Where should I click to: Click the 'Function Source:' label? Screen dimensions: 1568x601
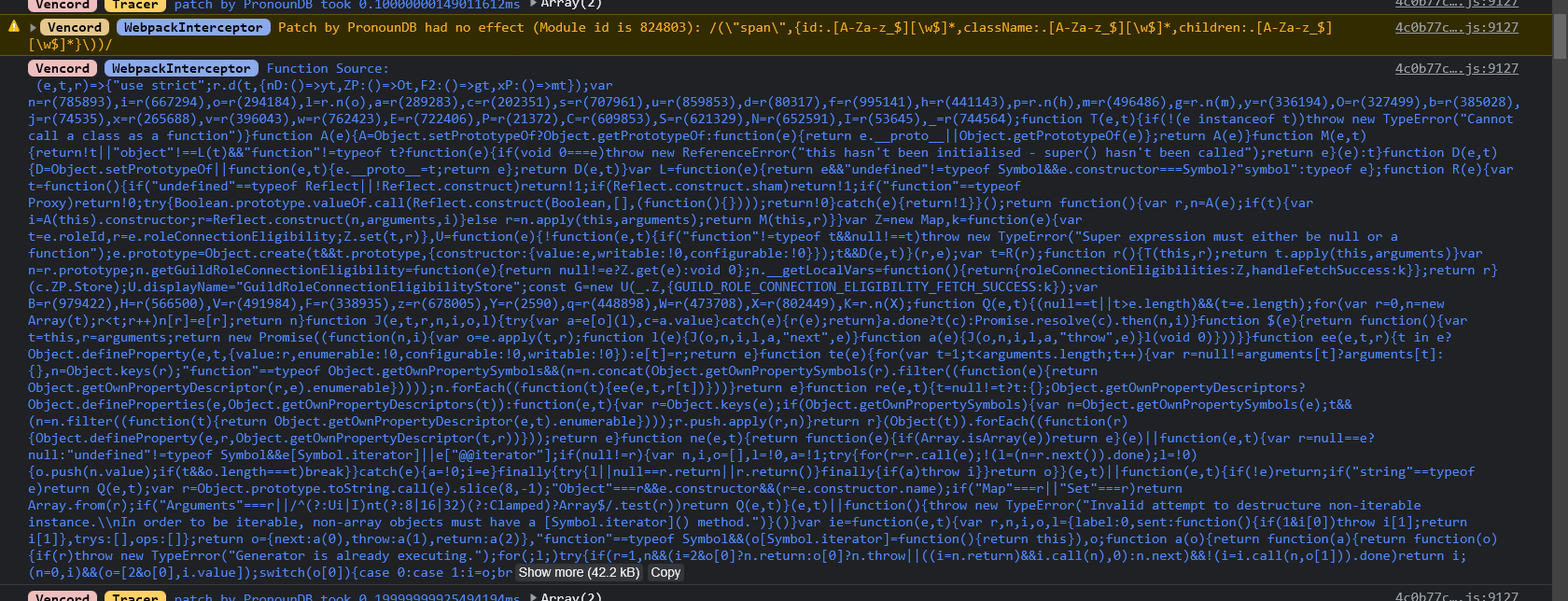click(328, 68)
